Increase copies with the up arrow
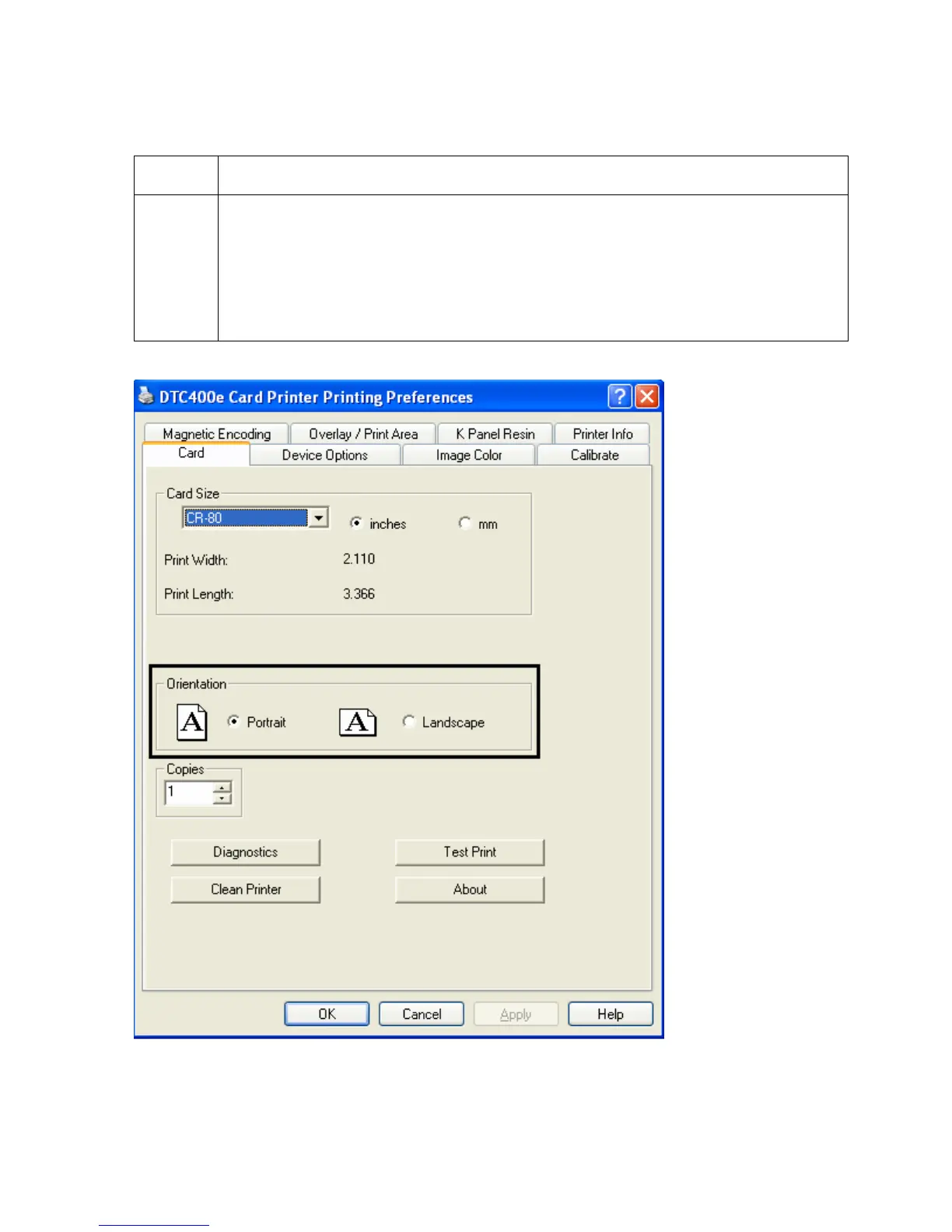 click(x=222, y=788)
